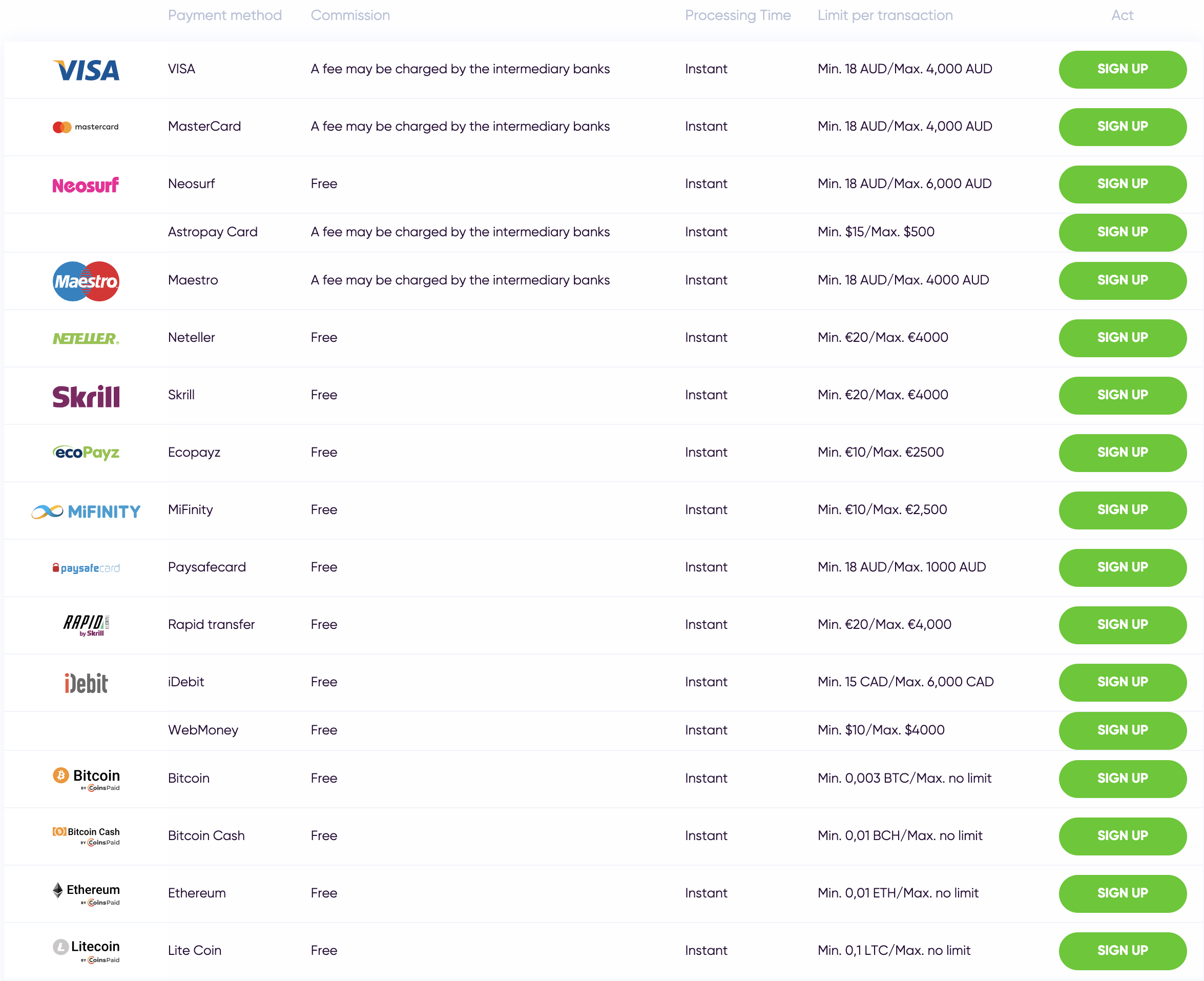Click the 'iDebit' method name
1204x981 pixels.
pos(186,682)
